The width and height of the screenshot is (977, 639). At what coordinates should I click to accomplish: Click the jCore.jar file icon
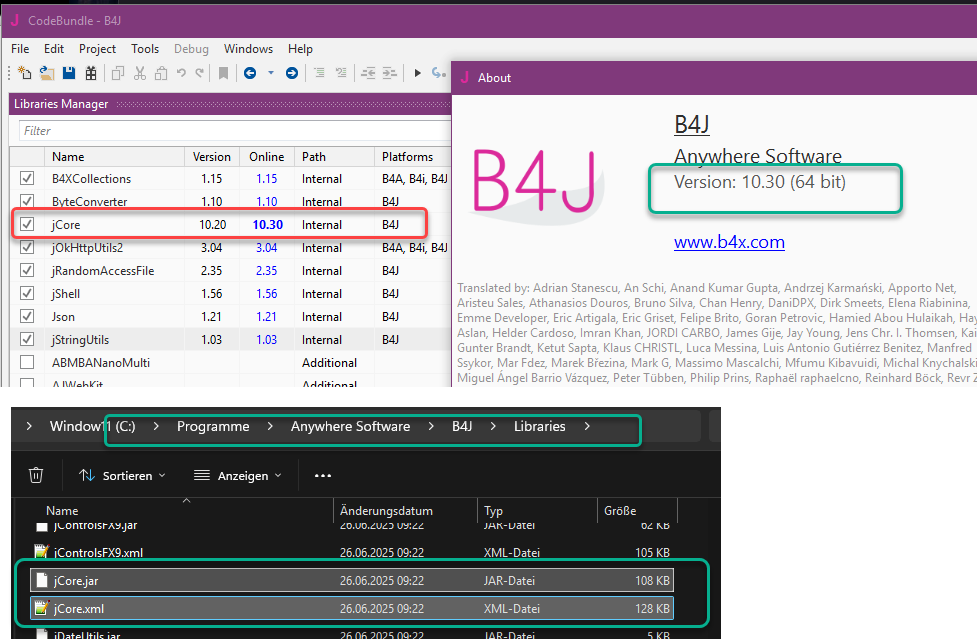pyautogui.click(x=42, y=580)
